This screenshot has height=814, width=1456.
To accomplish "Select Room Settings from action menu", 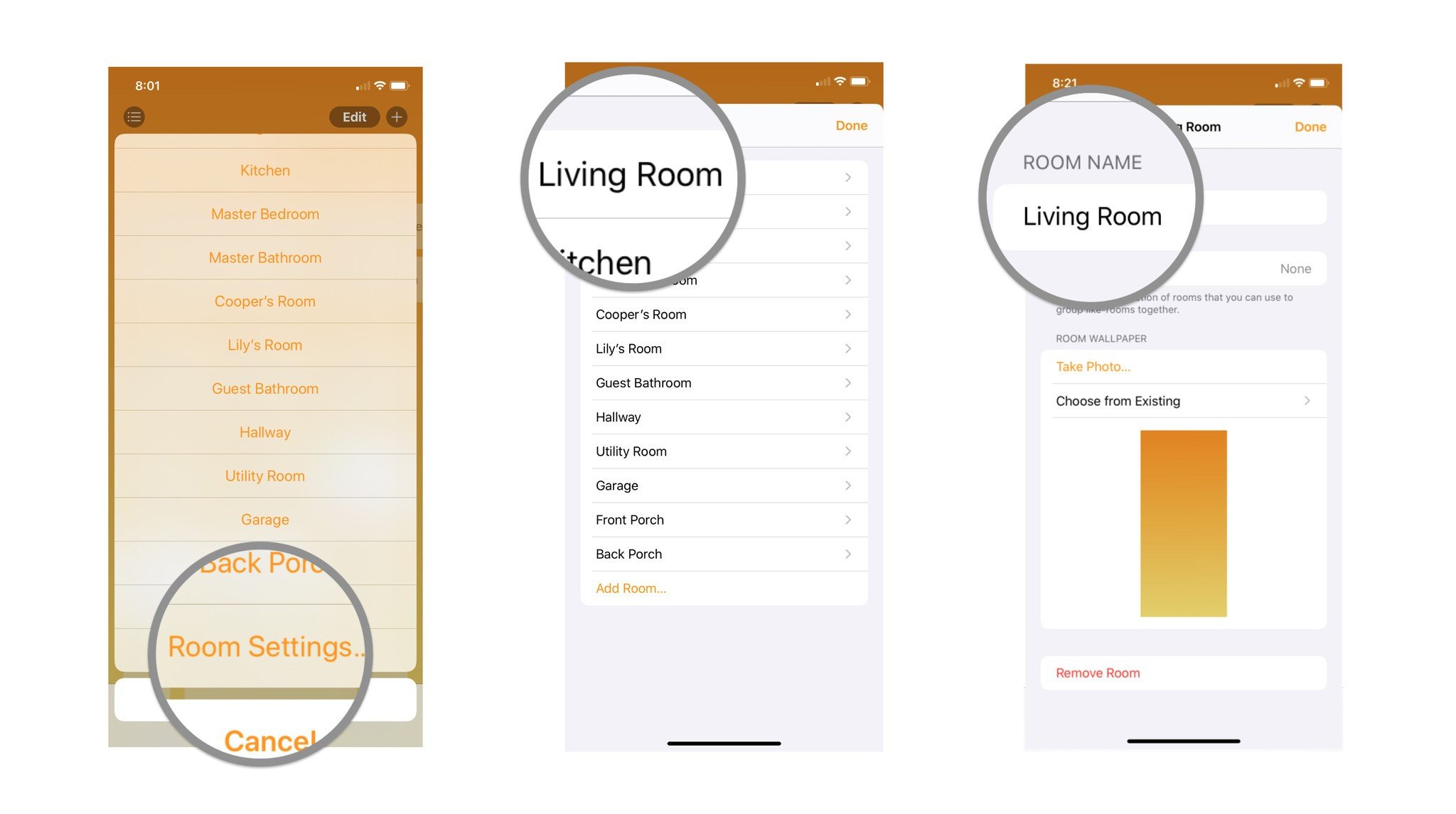I will click(265, 645).
